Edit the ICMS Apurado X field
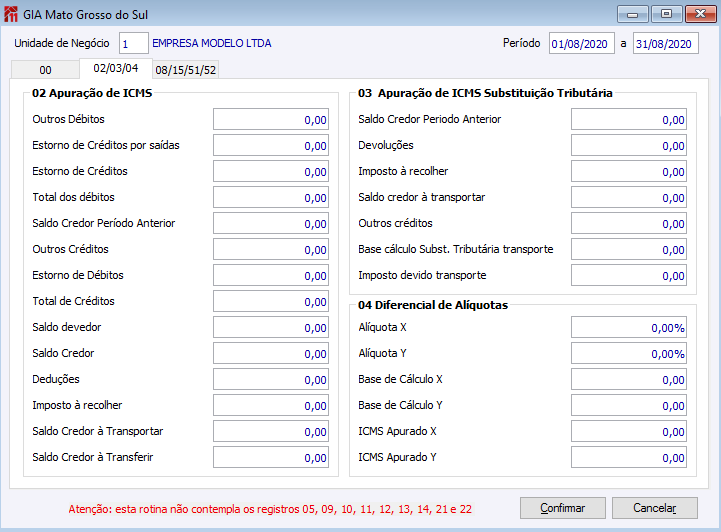Image resolution: width=721 pixels, height=532 pixels. [629, 431]
